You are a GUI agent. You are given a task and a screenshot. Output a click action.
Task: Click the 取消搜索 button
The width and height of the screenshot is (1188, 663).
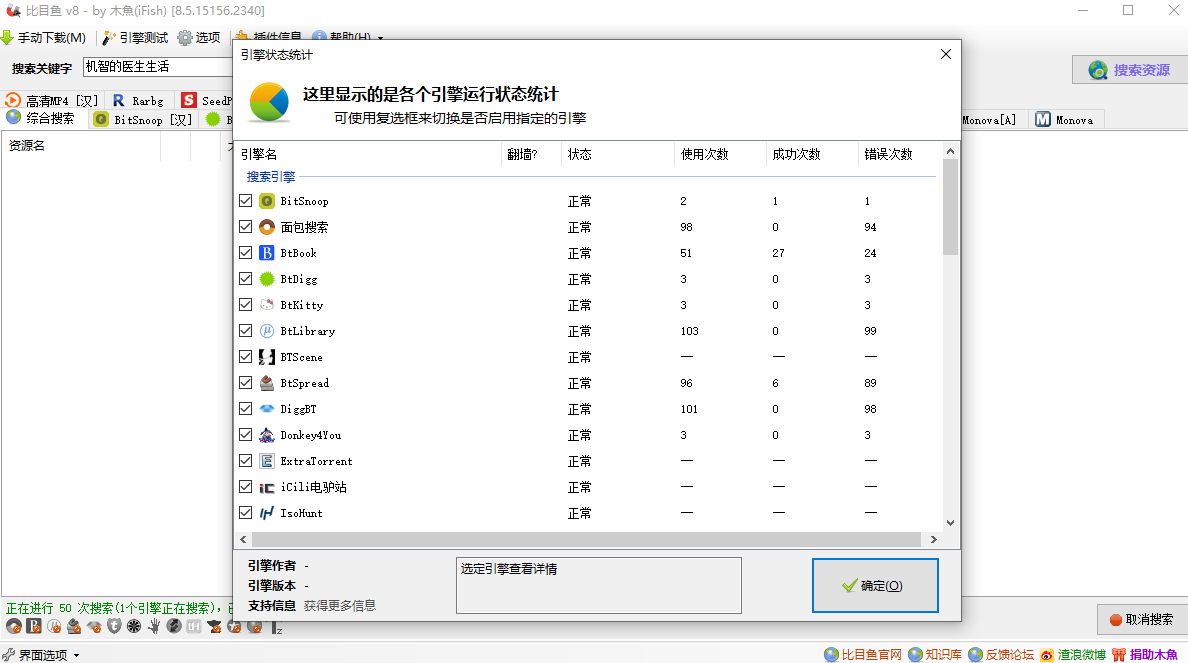click(x=1142, y=620)
